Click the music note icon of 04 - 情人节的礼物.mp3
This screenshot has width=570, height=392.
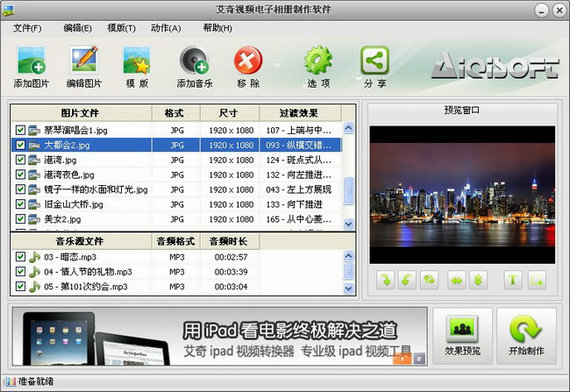[34, 272]
